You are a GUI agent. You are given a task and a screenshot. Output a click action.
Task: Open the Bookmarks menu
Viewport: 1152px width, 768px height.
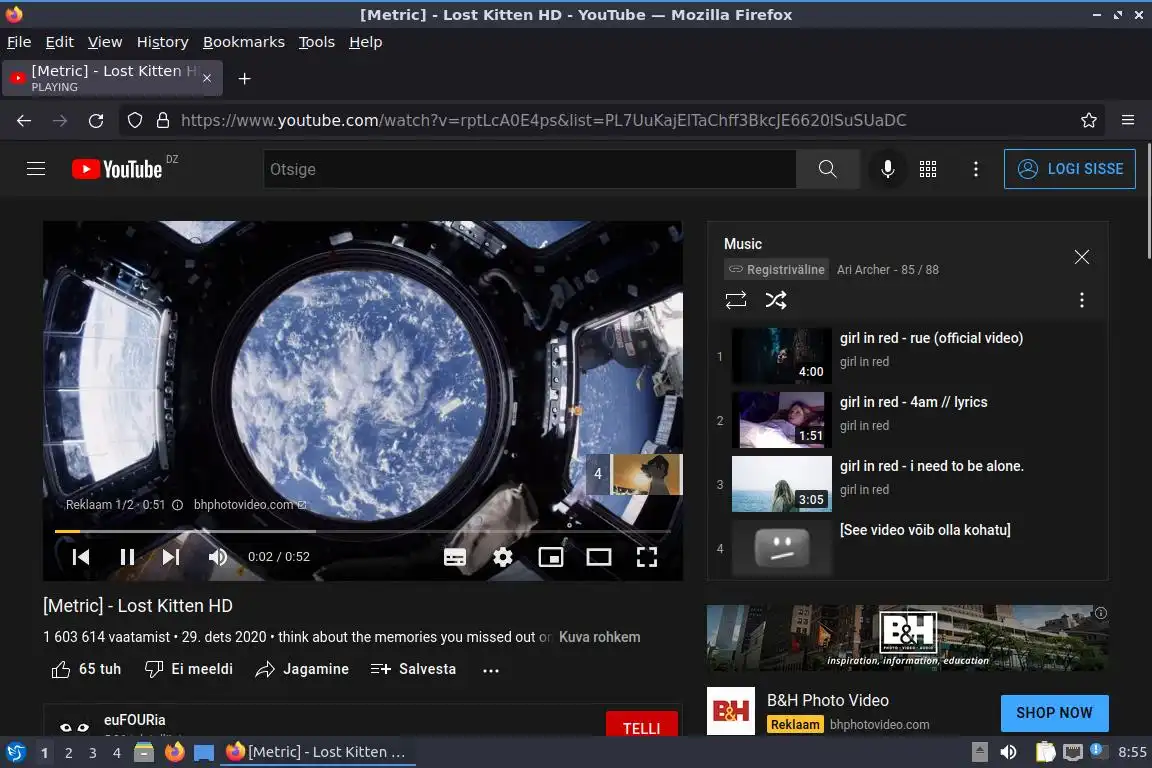point(244,42)
